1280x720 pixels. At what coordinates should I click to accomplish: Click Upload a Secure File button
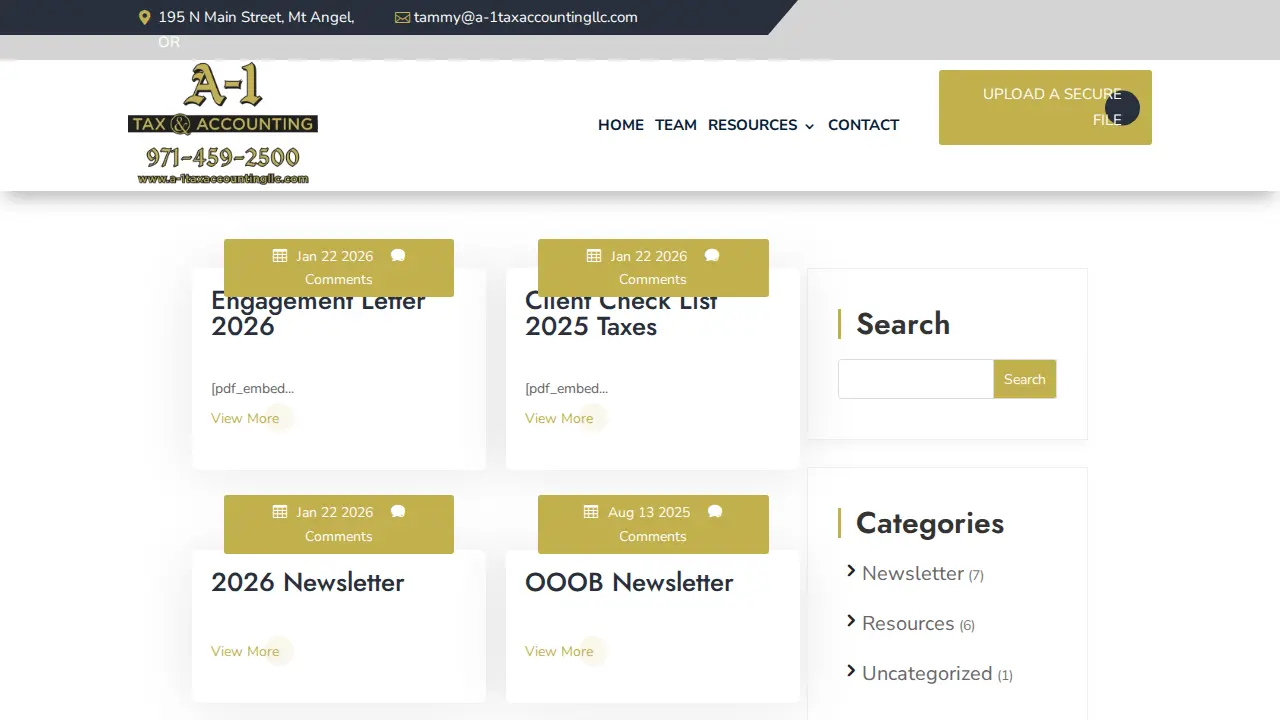pos(1045,107)
